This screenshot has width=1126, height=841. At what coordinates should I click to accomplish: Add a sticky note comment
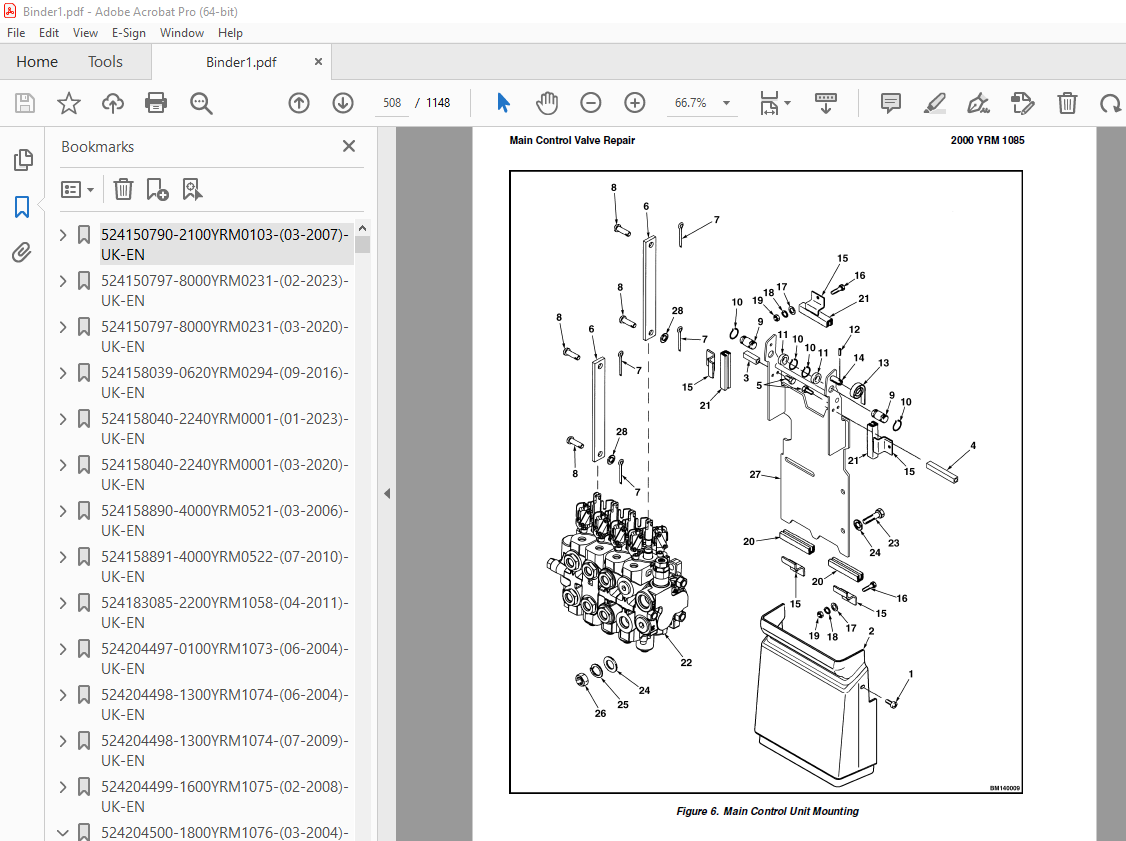[x=890, y=103]
